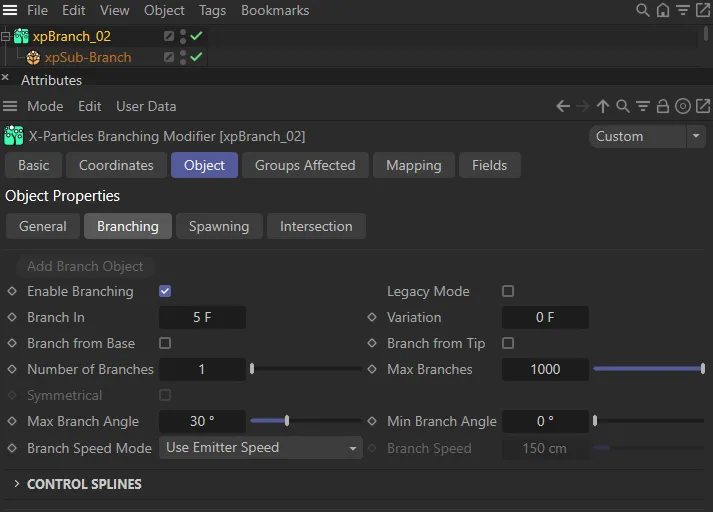Click the Attributes search icon
Image resolution: width=713 pixels, height=512 pixels.
click(x=623, y=106)
